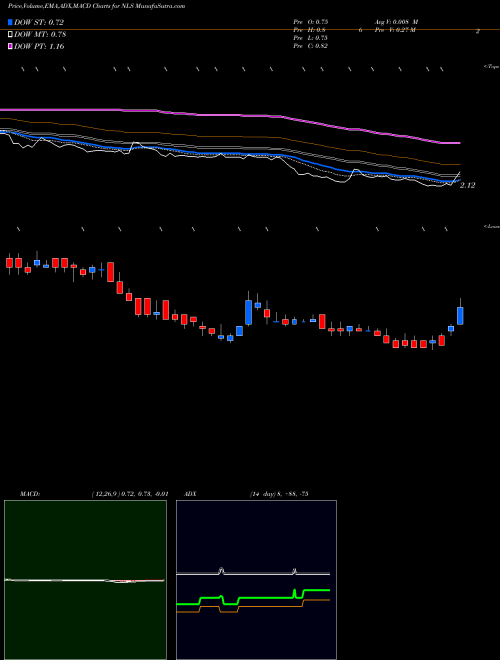This screenshot has width=500, height=660.
Task: Click the 'Pre V: 0.27 M' text
Action: click(x=396, y=30)
